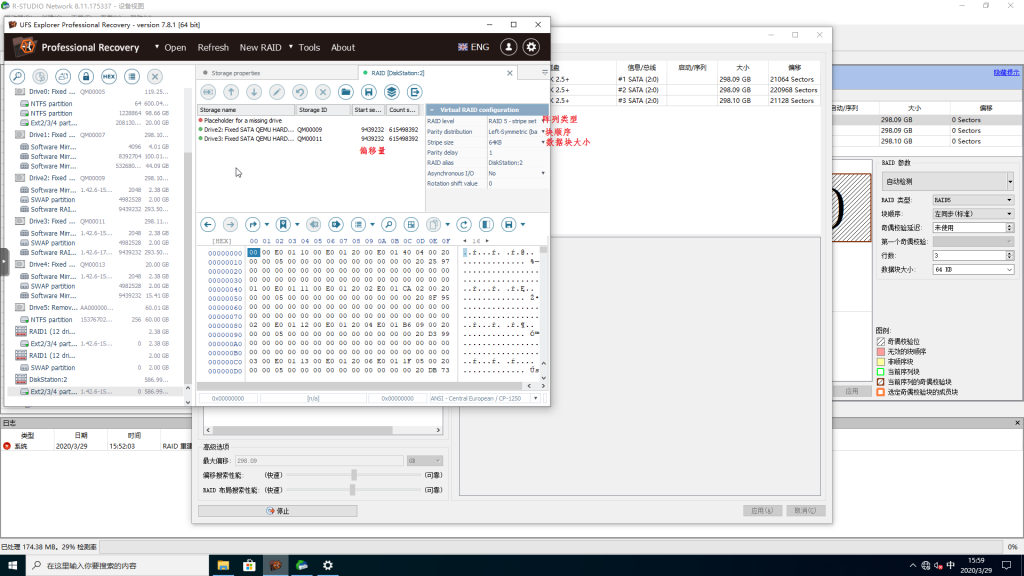Open the user account icon in header
Screen dimensions: 1024x576
(x=509, y=47)
